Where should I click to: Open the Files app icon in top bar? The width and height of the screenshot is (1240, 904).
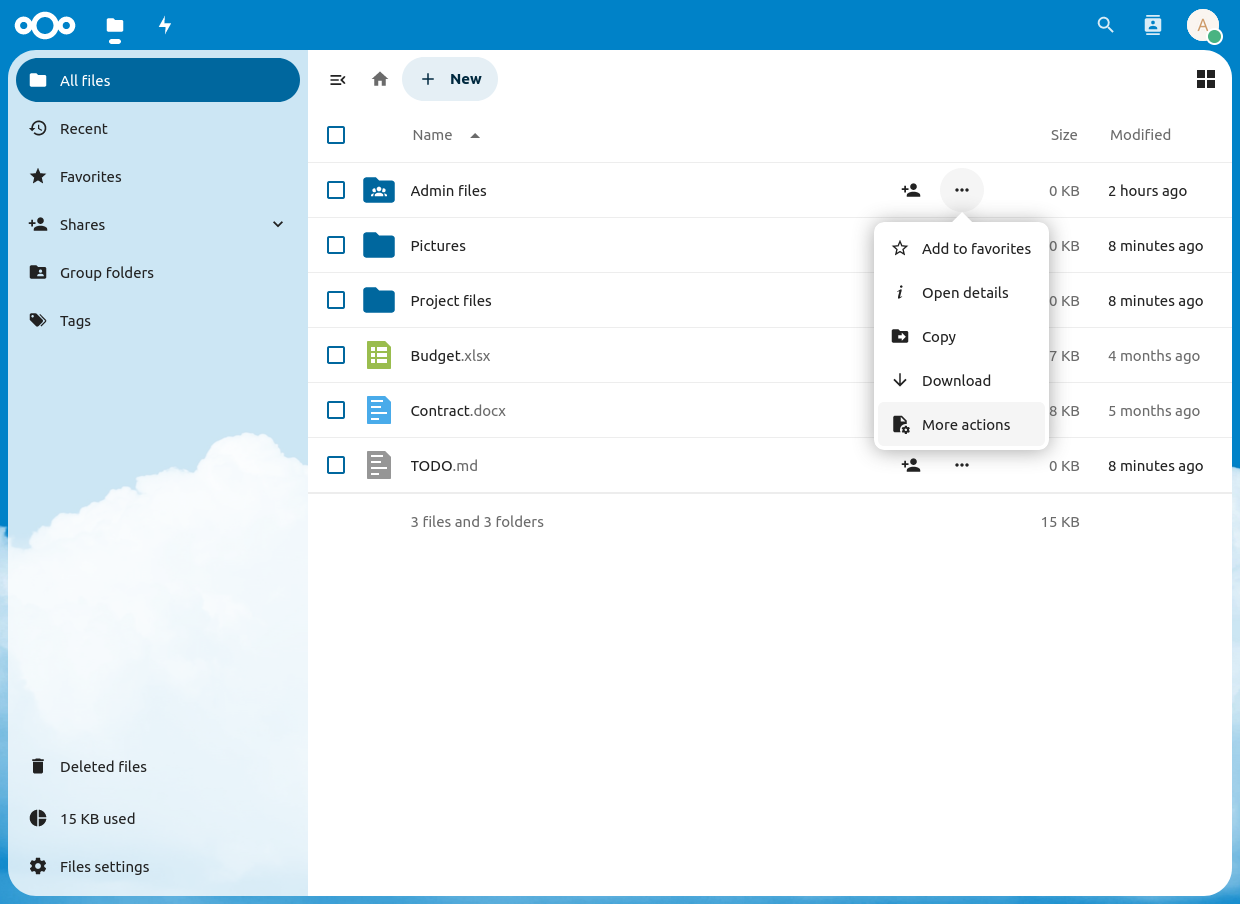coord(115,25)
